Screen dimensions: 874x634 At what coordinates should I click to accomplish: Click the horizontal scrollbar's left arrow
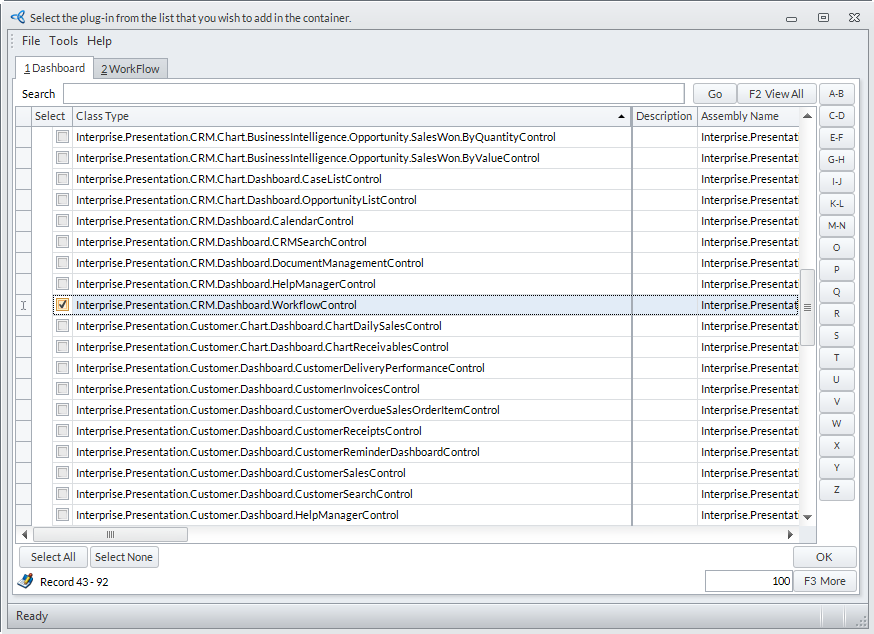pos(25,535)
